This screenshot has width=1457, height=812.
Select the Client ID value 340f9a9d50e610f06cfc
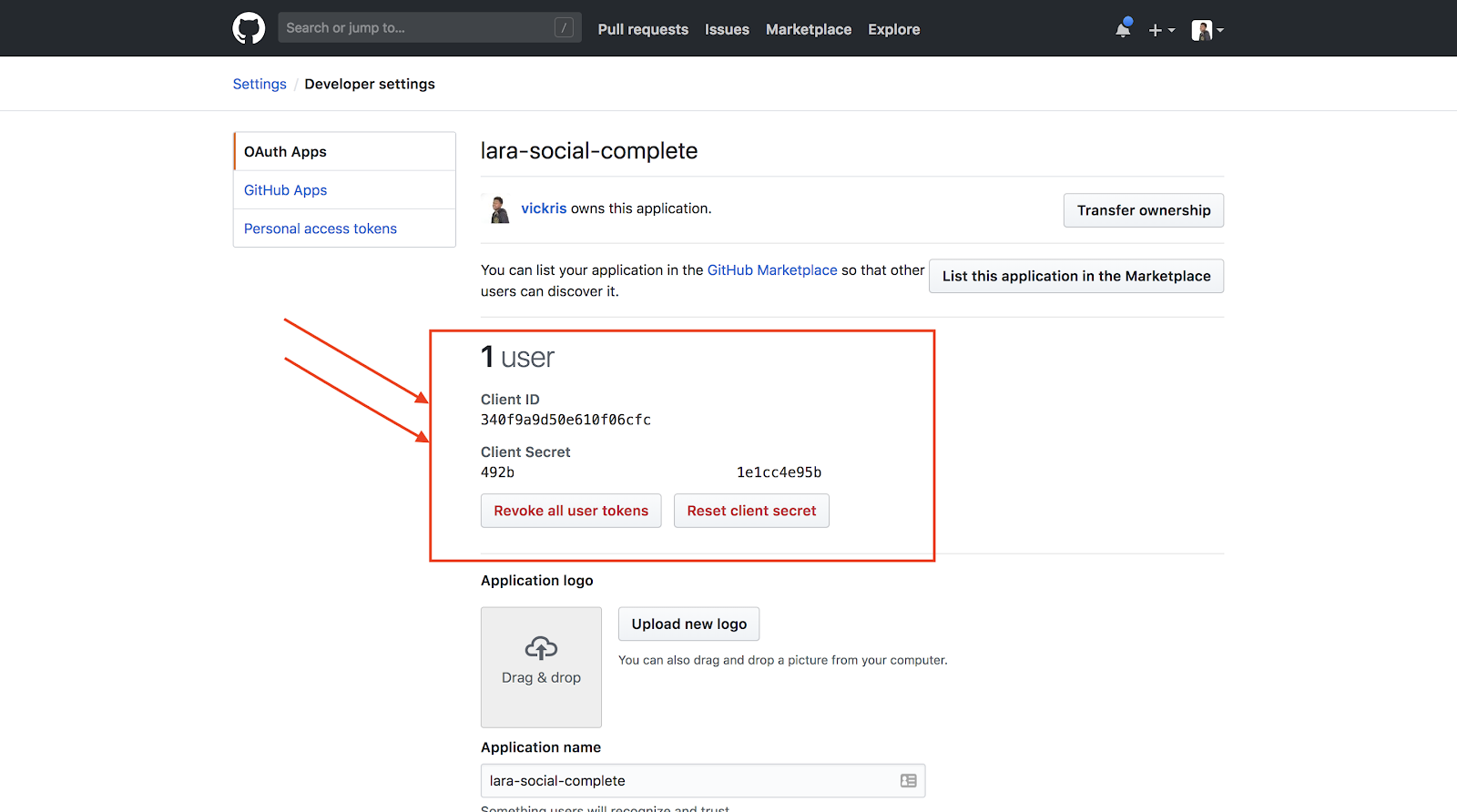point(565,420)
